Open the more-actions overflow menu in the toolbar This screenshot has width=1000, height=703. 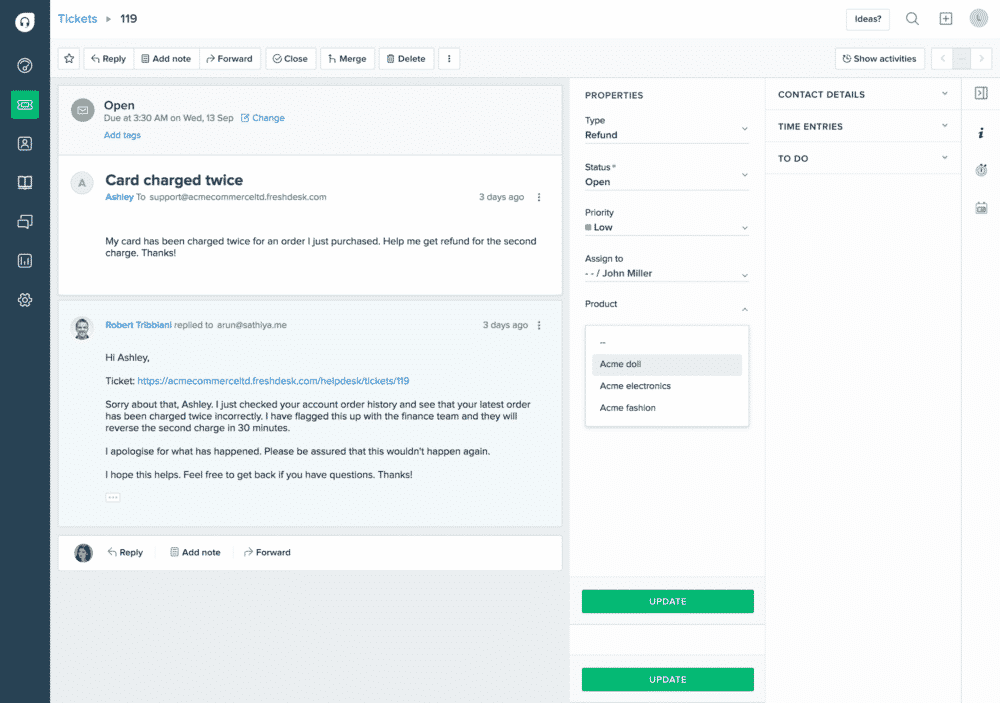(x=449, y=58)
